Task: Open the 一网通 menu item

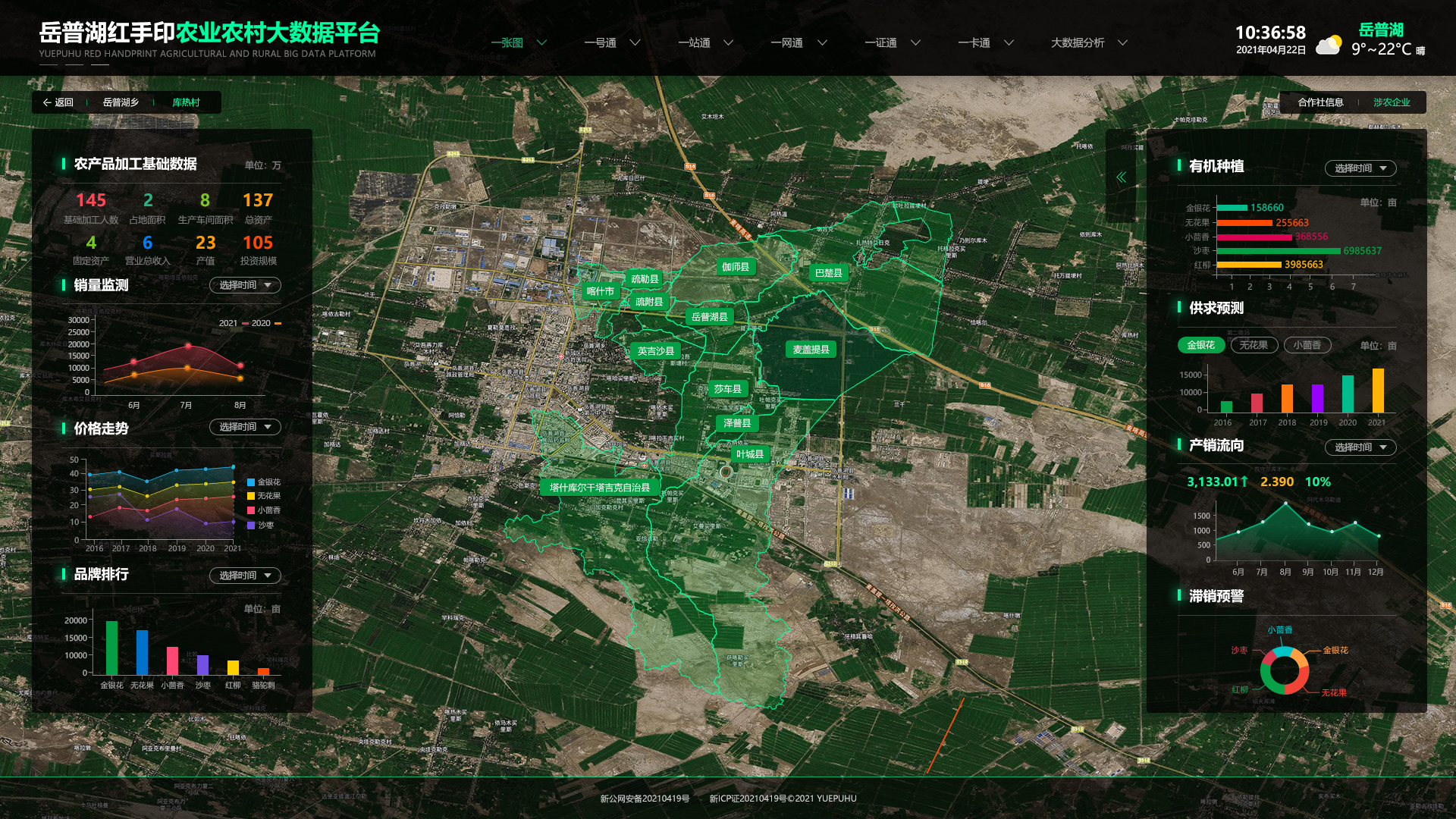Action: [786, 43]
